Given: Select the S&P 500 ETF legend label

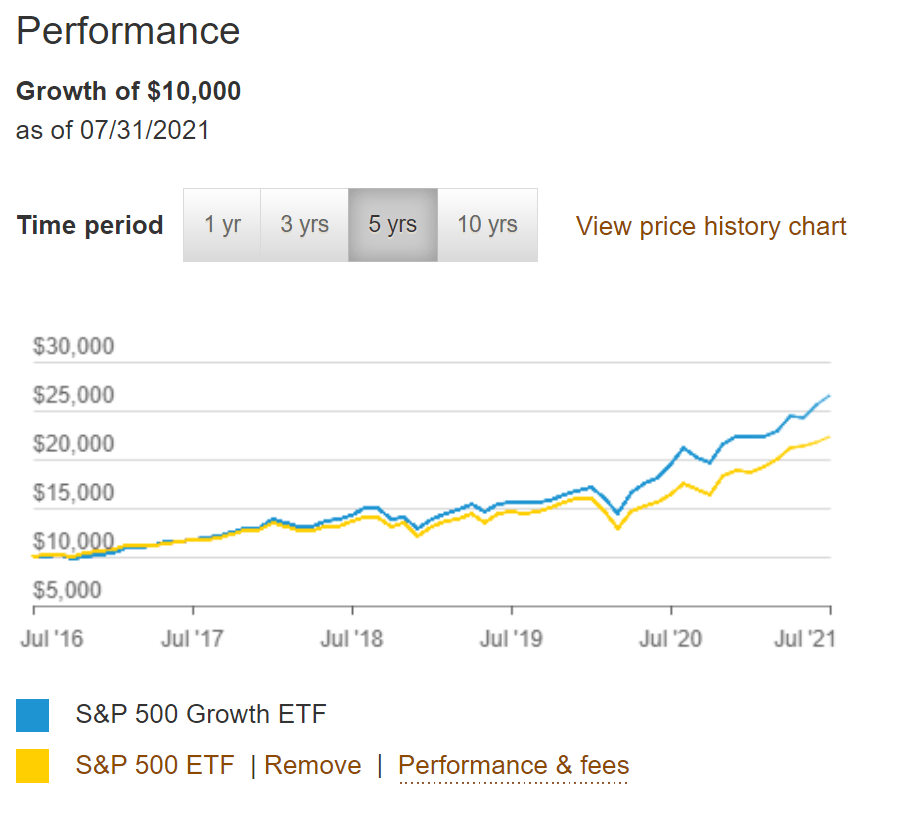Looking at the screenshot, I should pos(154,765).
